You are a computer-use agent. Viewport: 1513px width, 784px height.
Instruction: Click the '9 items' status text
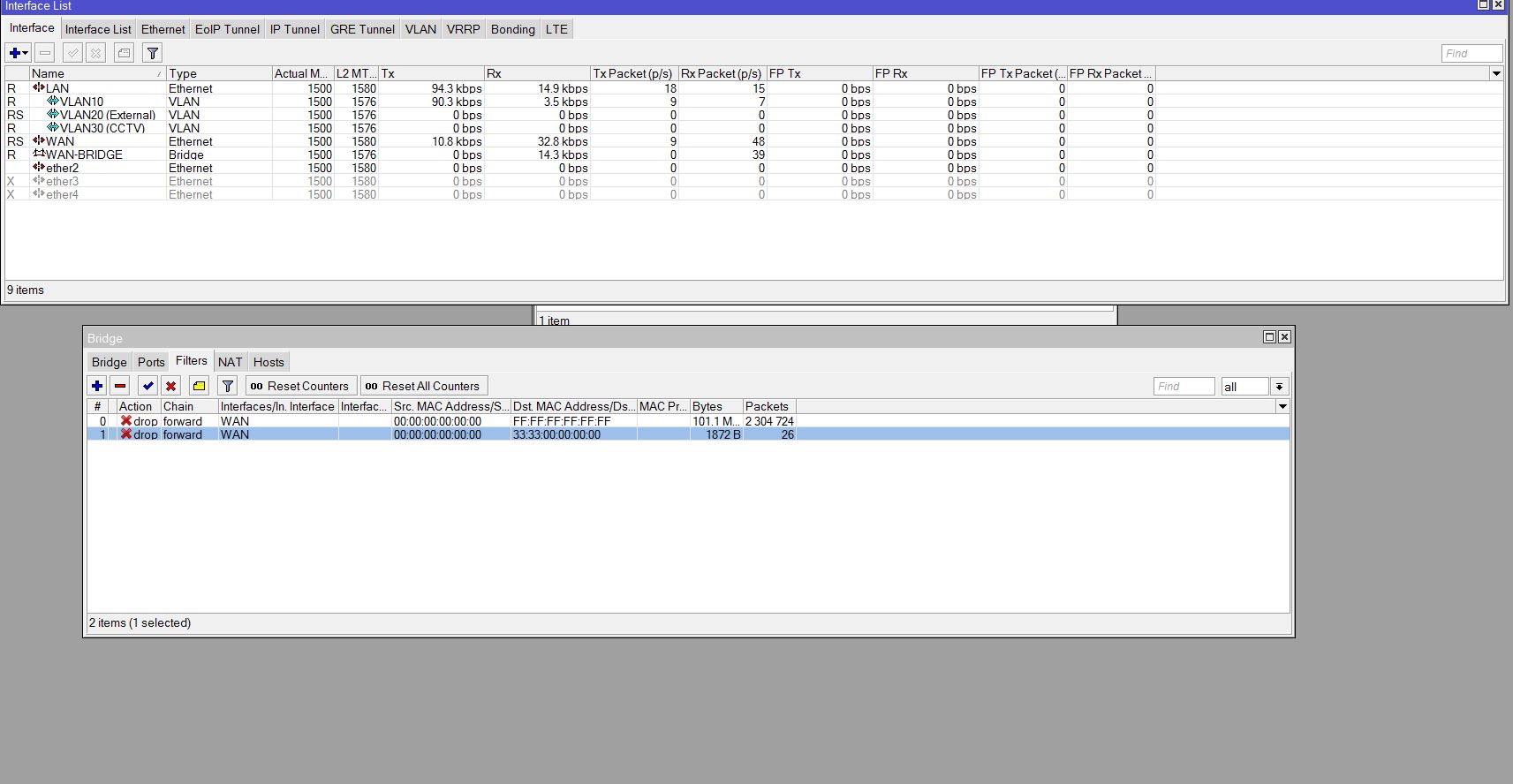(26, 290)
